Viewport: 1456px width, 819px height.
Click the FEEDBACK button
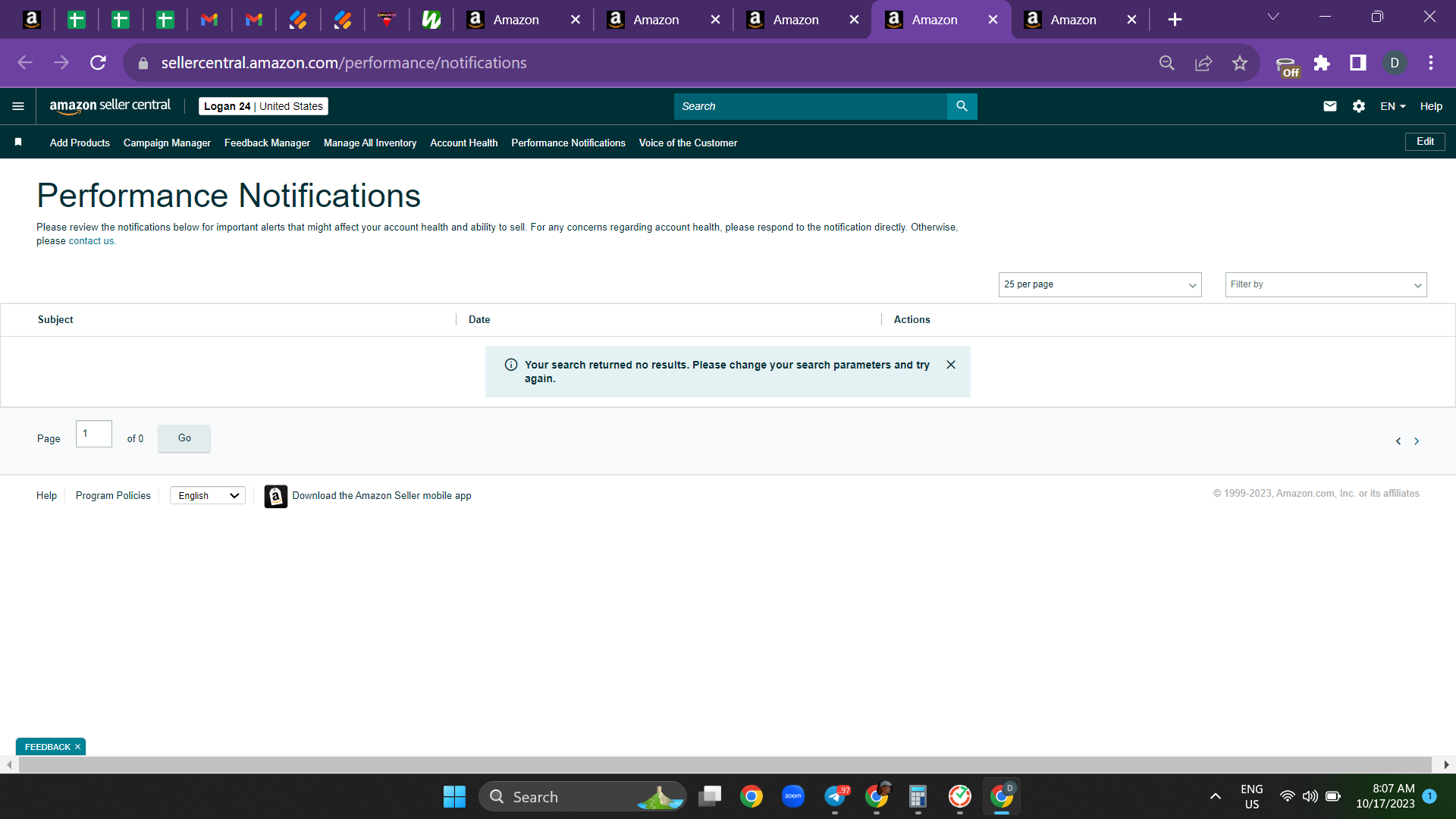(x=47, y=747)
